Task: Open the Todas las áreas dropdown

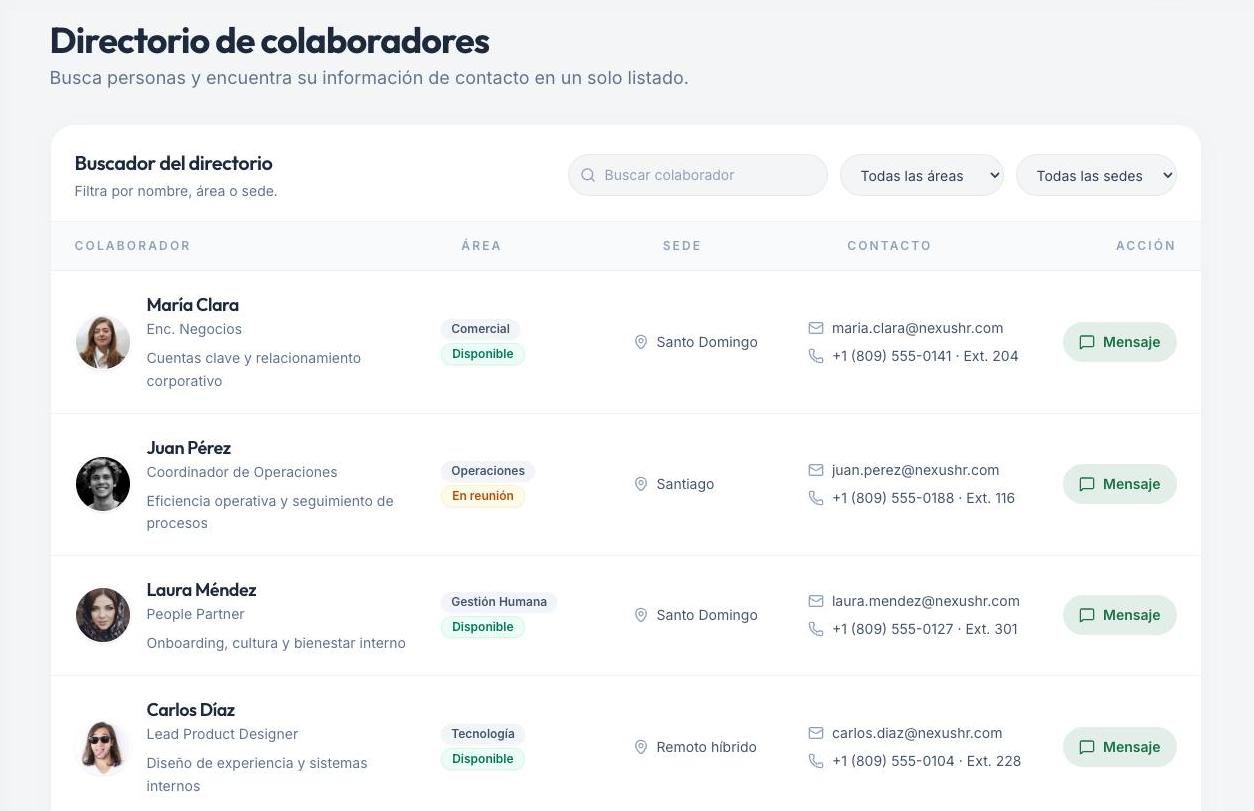Action: tap(922, 175)
